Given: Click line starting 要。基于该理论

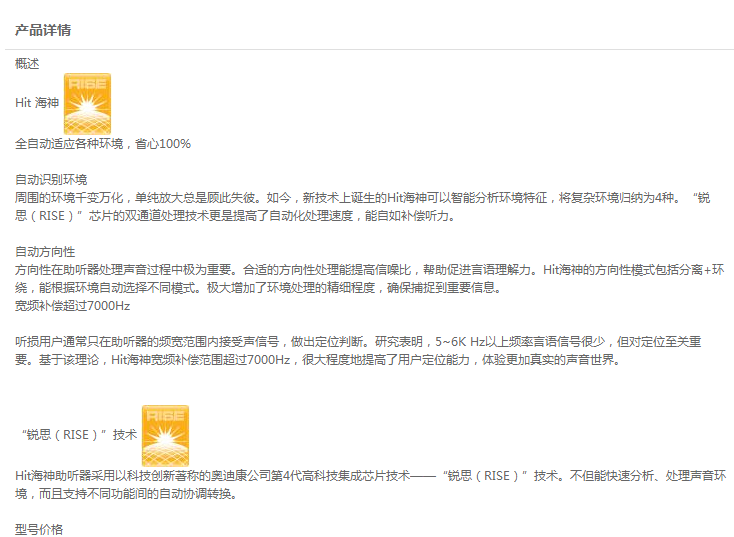Looking at the screenshot, I should click(x=317, y=360).
